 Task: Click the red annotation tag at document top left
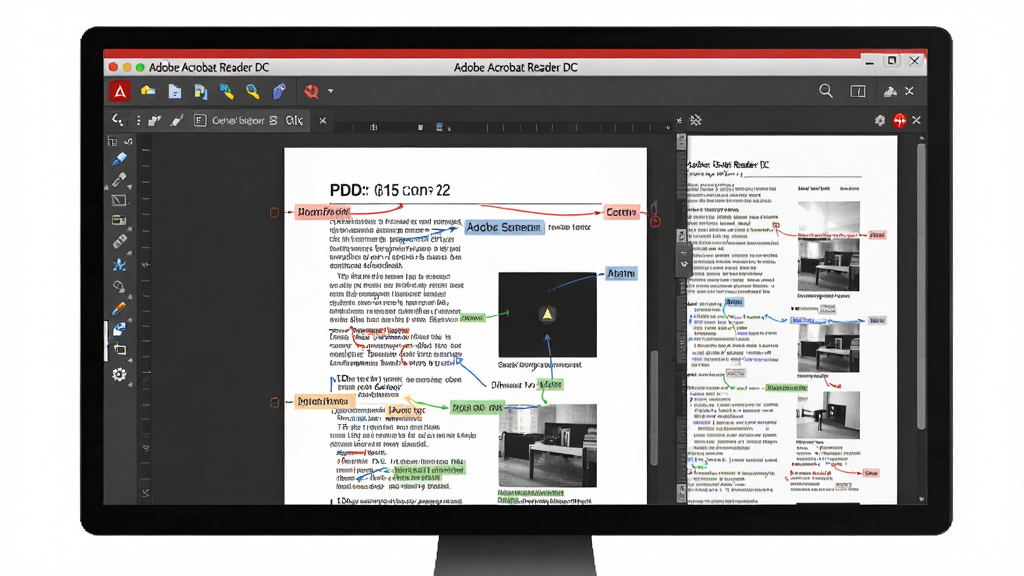coord(323,212)
